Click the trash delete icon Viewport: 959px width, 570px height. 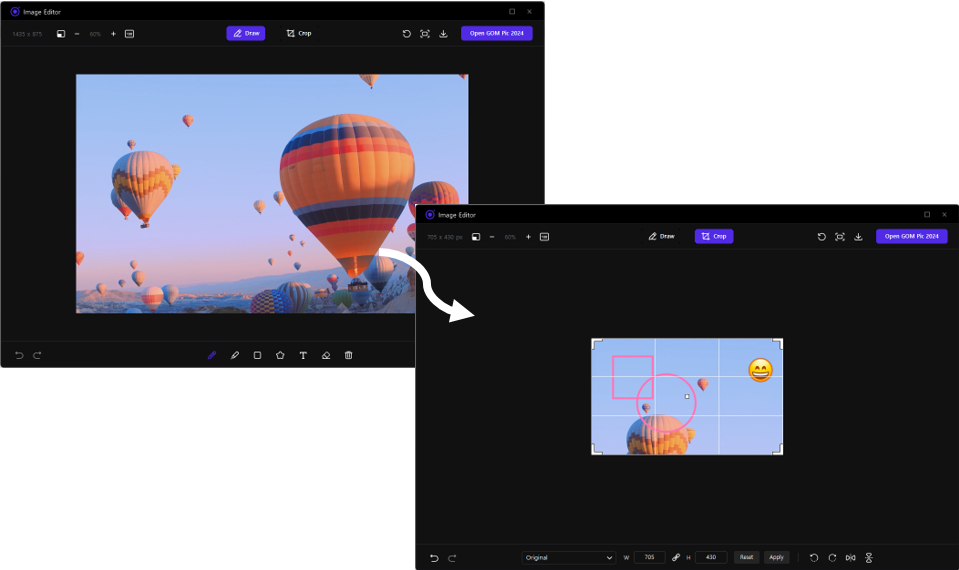[x=349, y=355]
